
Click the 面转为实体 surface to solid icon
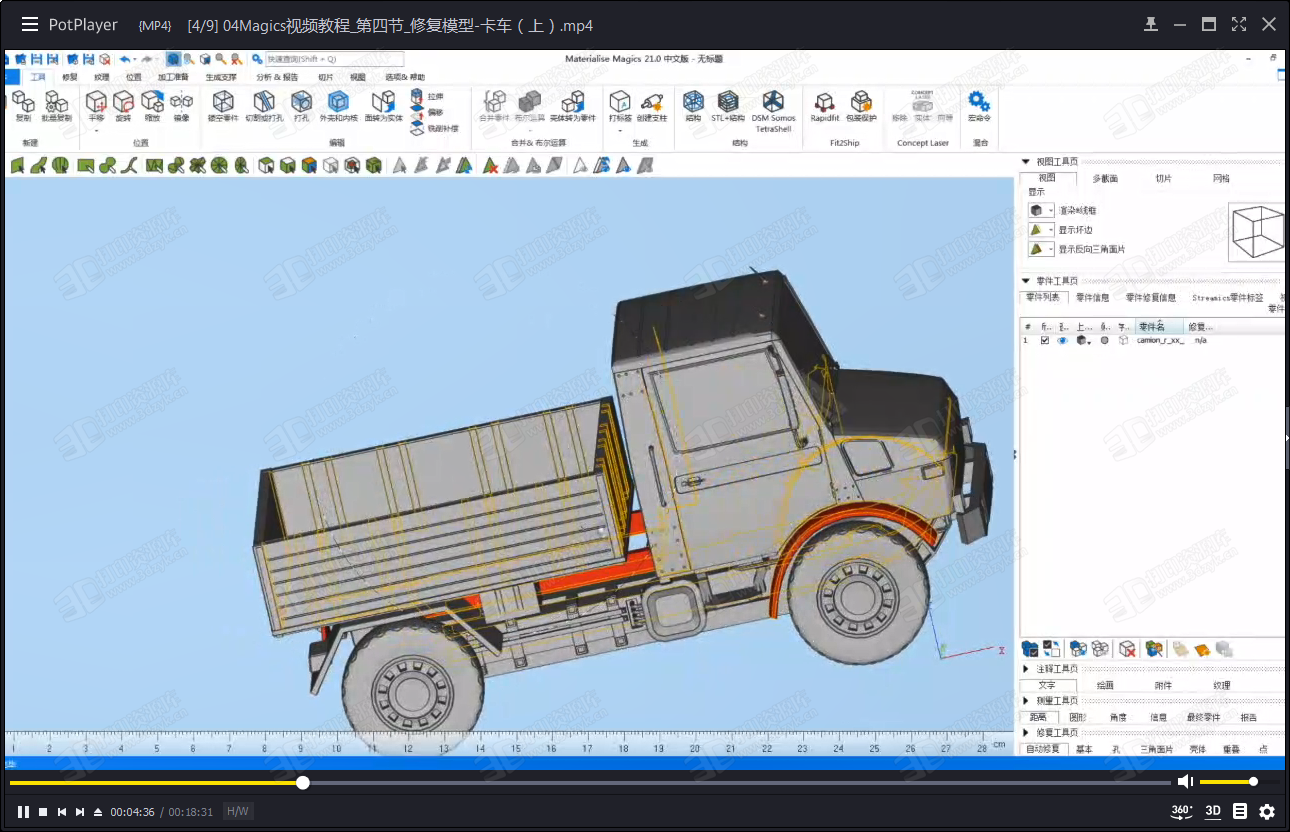tap(383, 100)
